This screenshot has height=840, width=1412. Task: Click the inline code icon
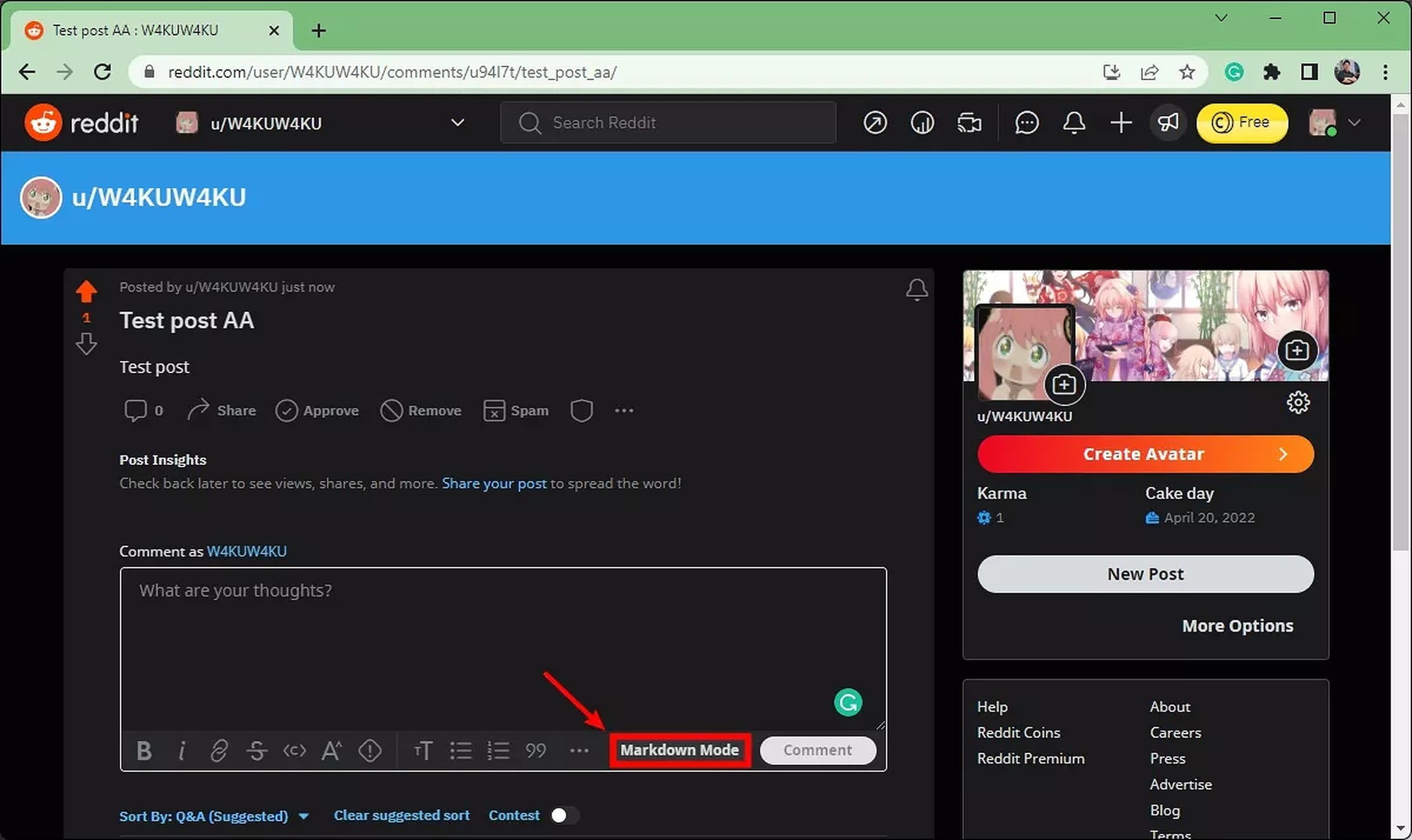295,750
